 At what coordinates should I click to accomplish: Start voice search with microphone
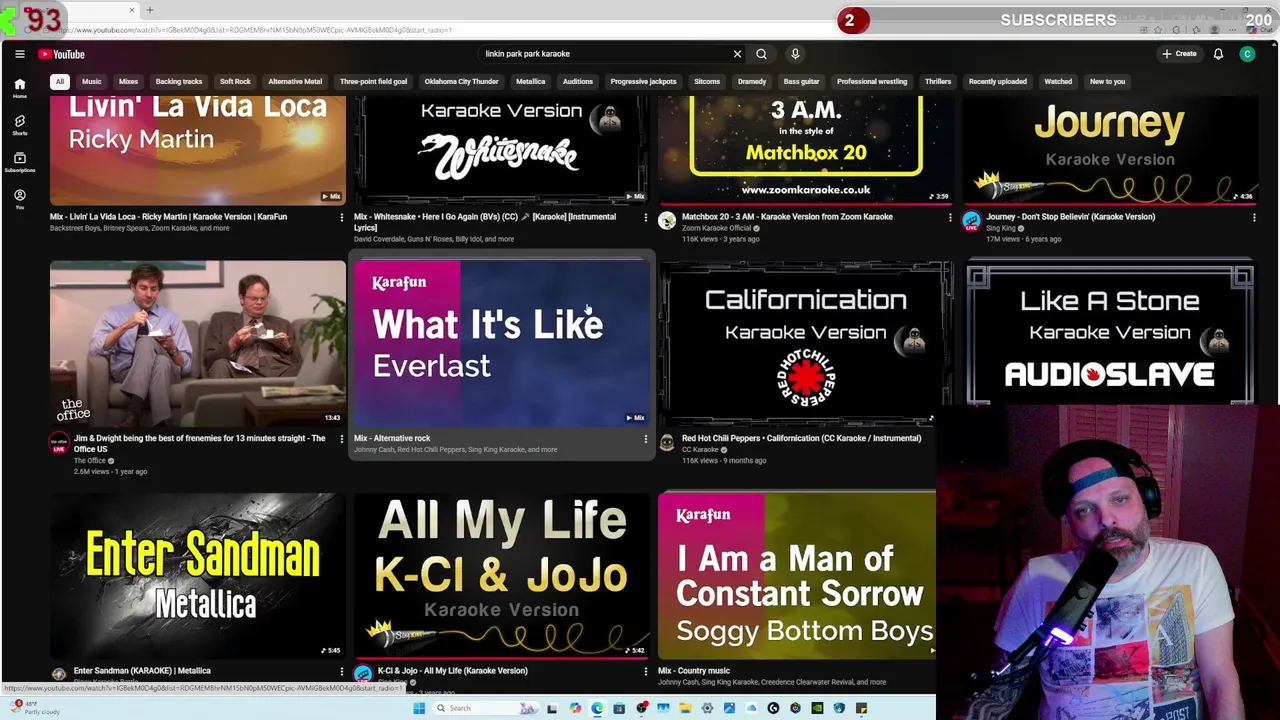coord(795,54)
